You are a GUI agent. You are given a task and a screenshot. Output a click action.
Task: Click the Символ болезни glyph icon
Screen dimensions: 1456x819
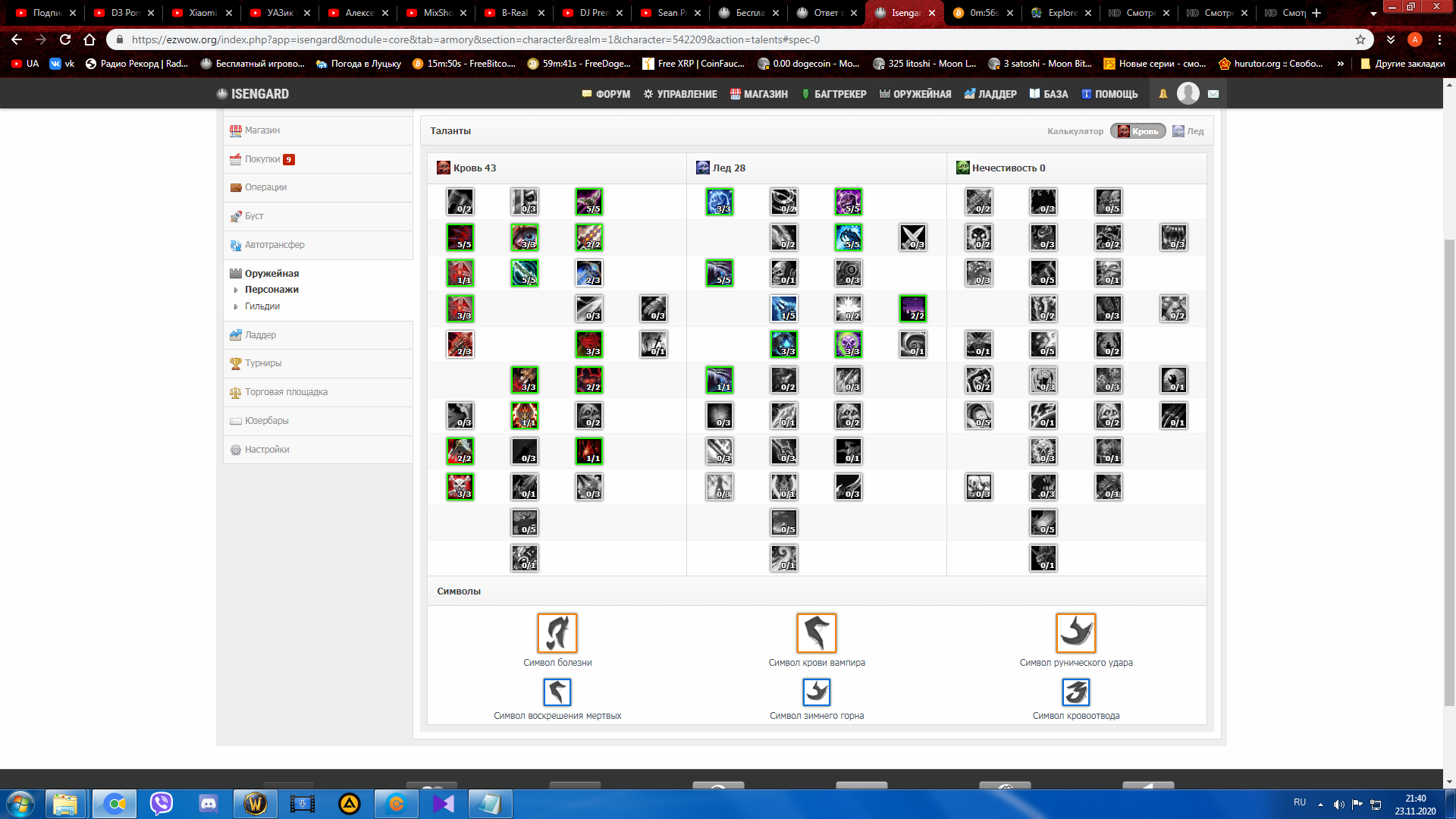(557, 632)
